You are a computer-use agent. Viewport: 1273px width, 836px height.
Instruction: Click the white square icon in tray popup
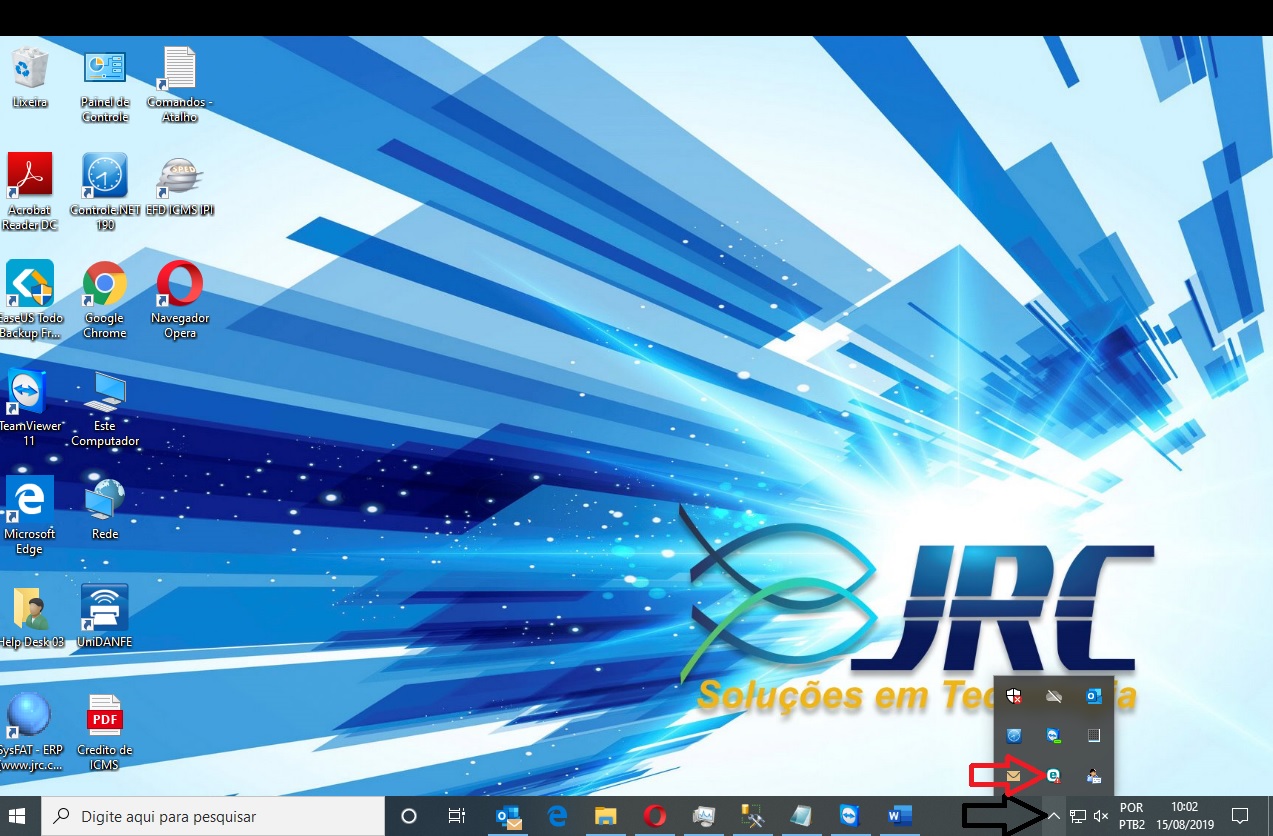pyautogui.click(x=1093, y=735)
